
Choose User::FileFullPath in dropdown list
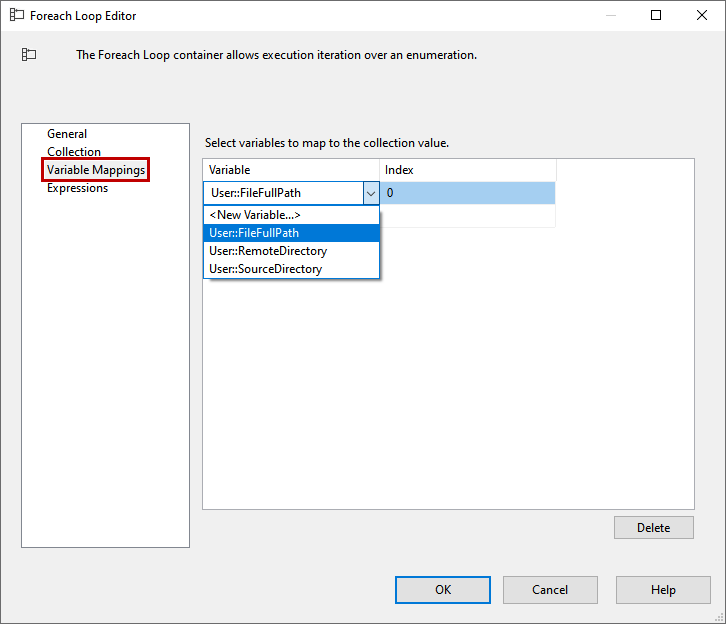[254, 233]
